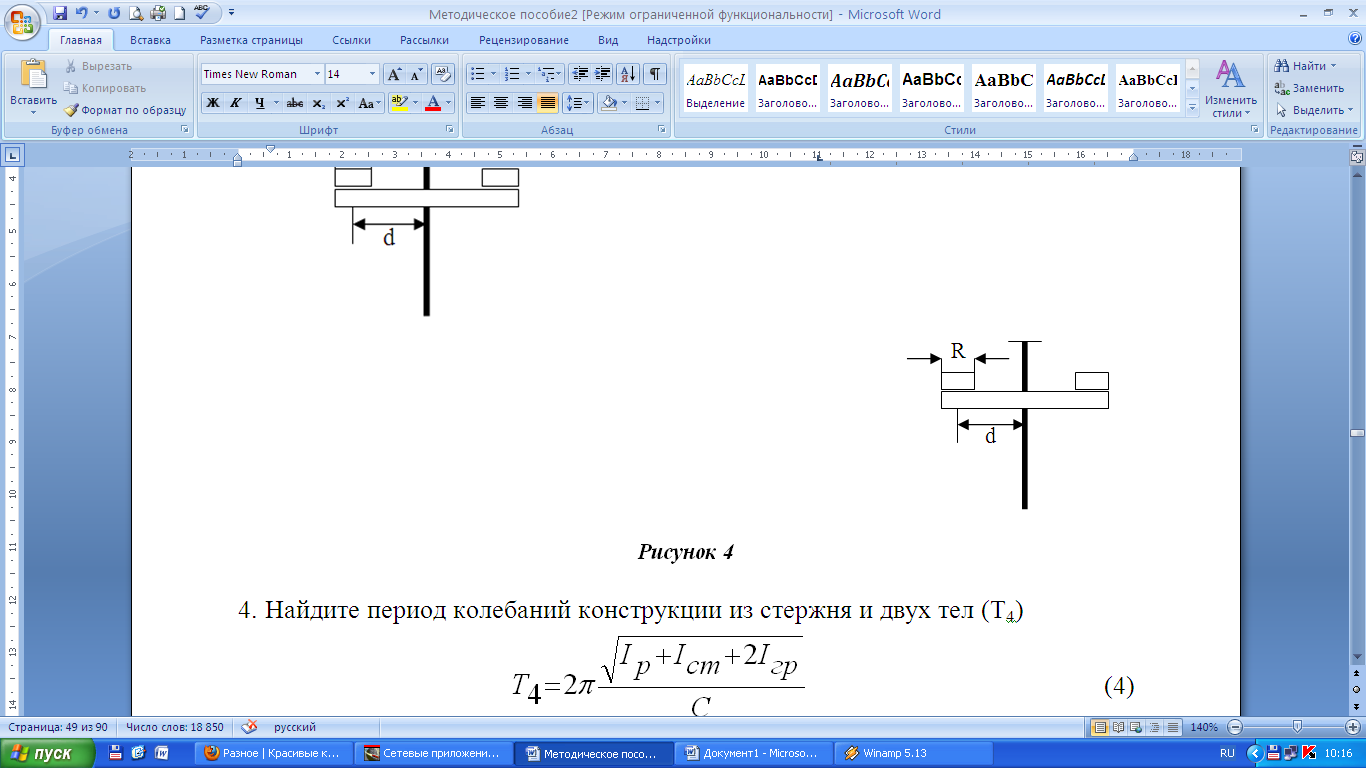Screen dimensions: 1366x768
Task: Increase the font size with grow font
Action: 394,74
